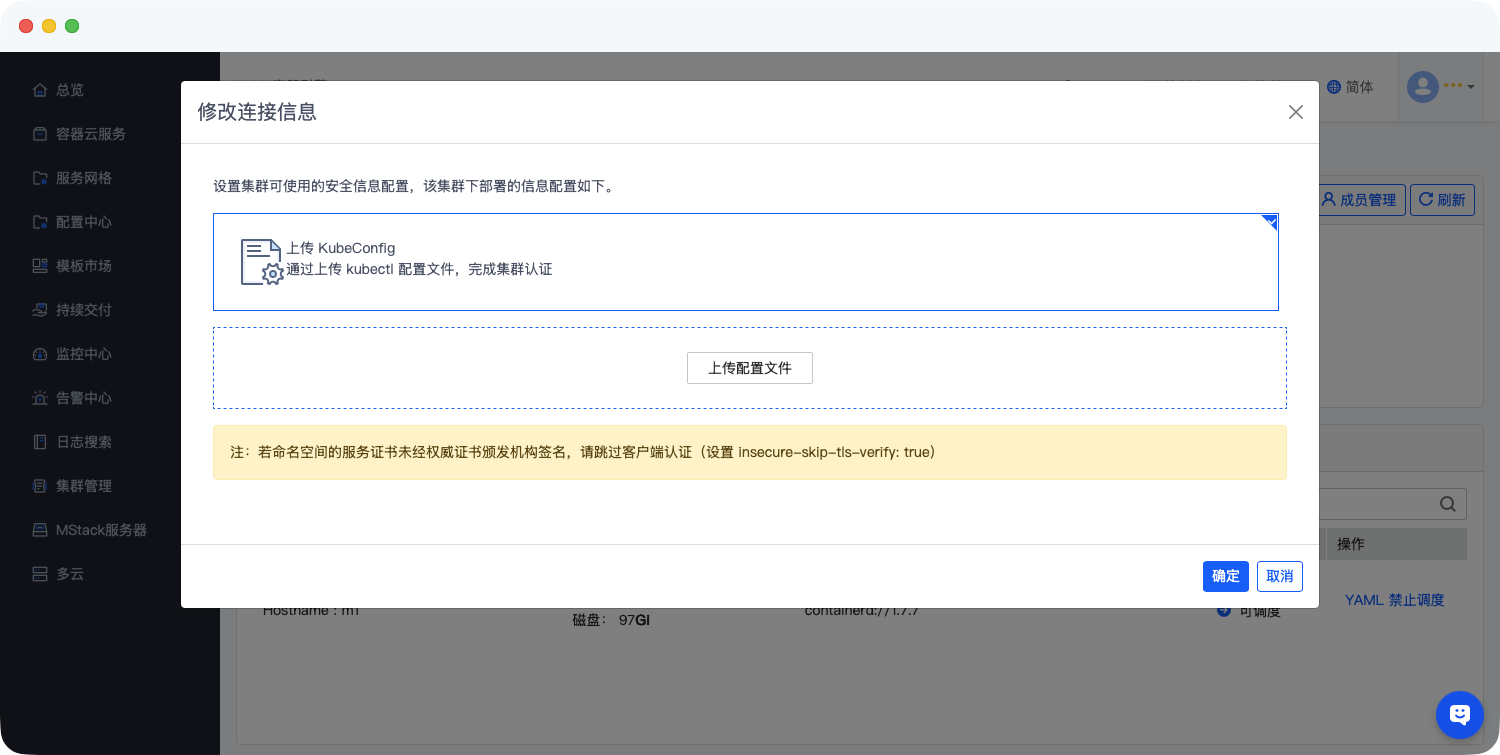This screenshot has width=1500, height=755.
Task: Click the 总览 home icon in sidebar
Action: click(x=40, y=90)
